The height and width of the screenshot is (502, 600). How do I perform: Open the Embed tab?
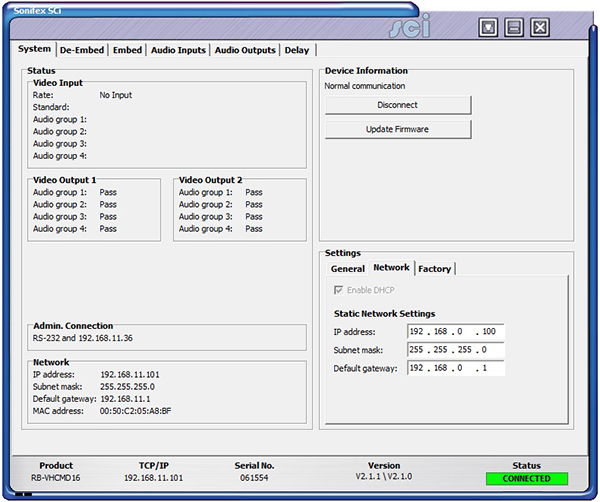[127, 50]
